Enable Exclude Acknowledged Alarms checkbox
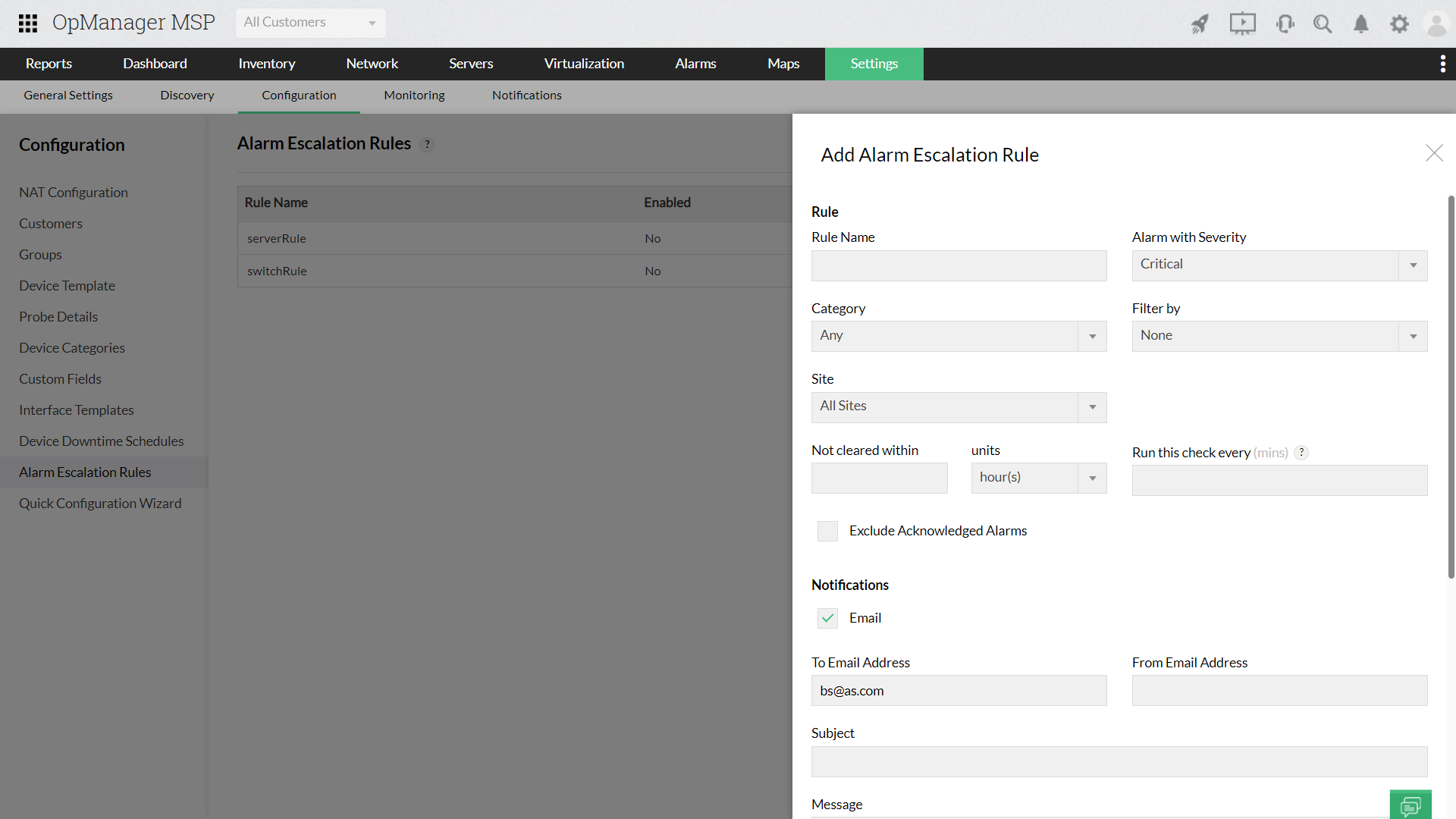 827,531
